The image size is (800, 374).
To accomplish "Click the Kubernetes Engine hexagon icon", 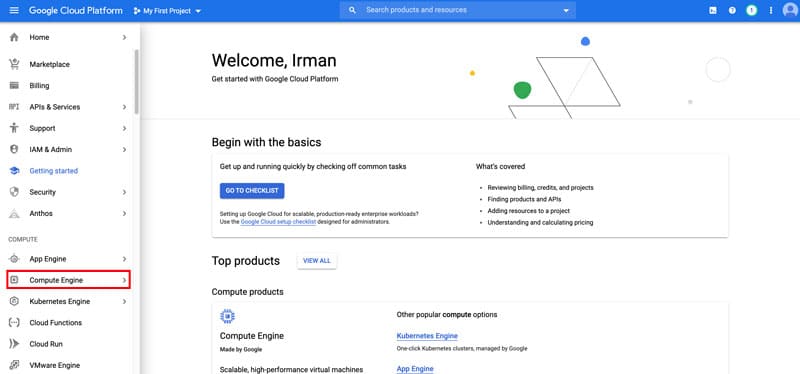I will (x=14, y=302).
